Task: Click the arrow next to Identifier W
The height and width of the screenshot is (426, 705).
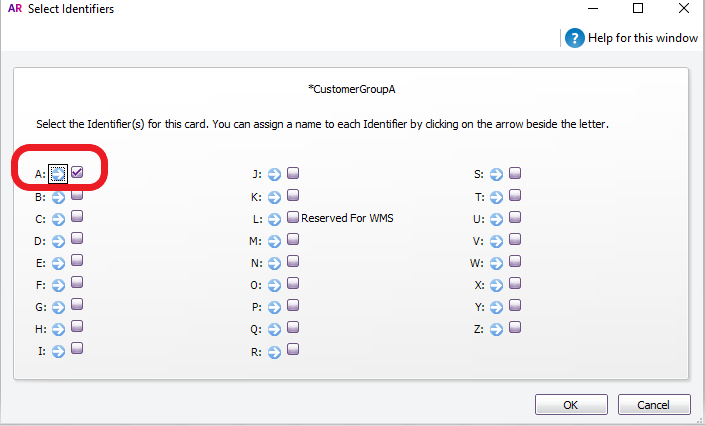Action: [x=496, y=263]
